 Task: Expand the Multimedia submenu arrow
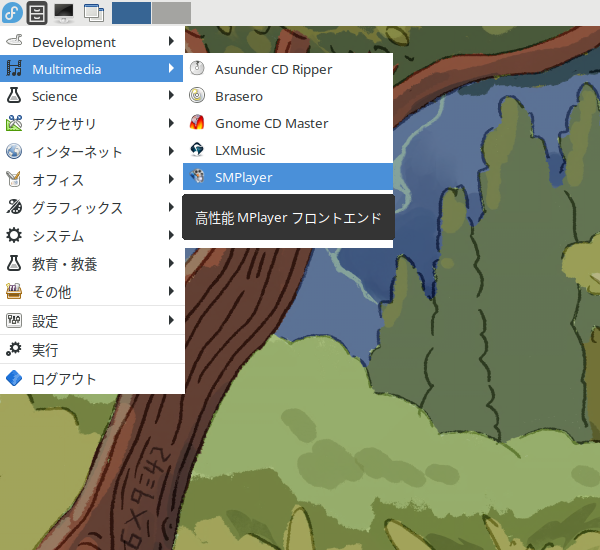coord(171,69)
